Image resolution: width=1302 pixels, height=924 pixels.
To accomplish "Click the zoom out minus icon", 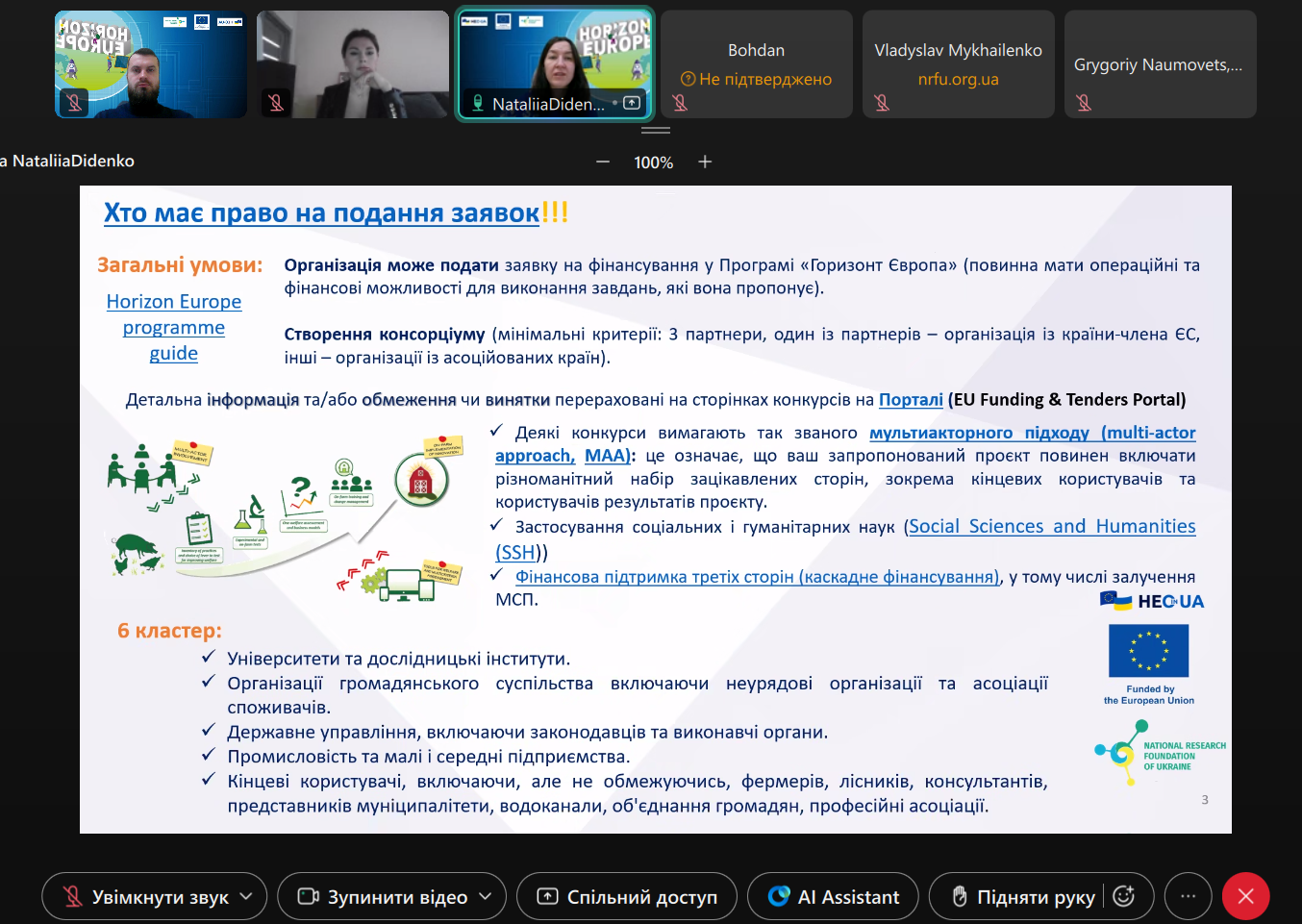I will (603, 162).
